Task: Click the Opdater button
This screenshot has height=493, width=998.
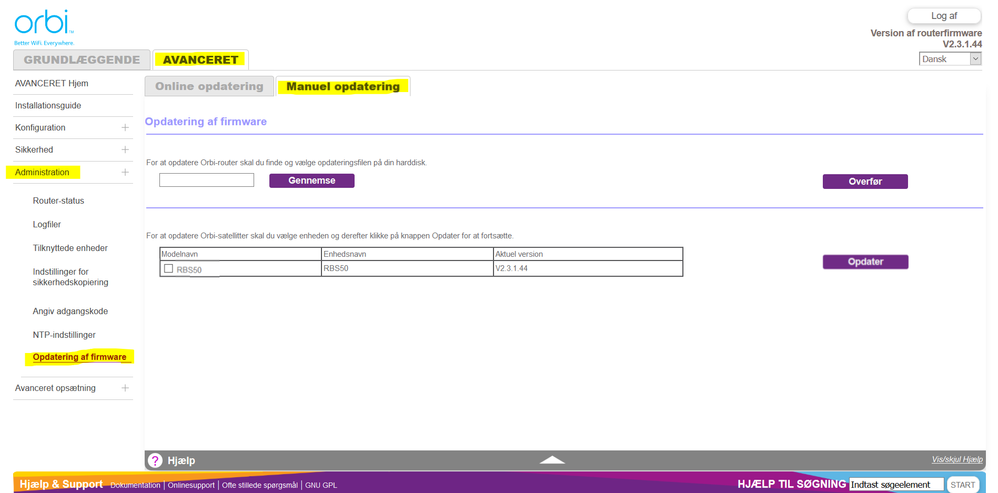Action: pyautogui.click(x=865, y=262)
